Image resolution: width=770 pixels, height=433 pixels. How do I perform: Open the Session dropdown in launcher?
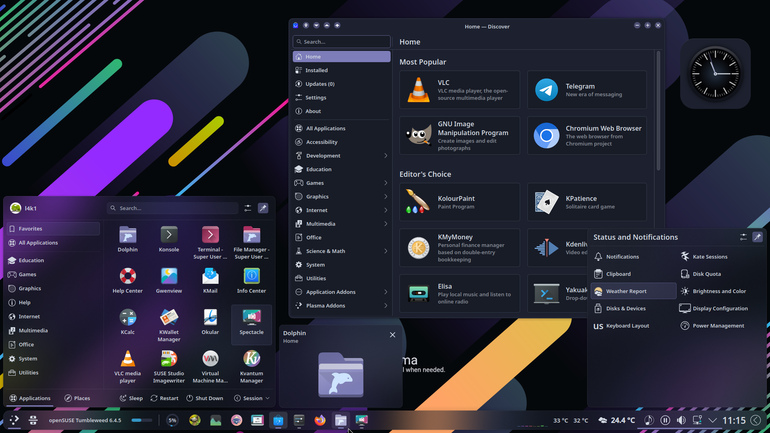(252, 398)
